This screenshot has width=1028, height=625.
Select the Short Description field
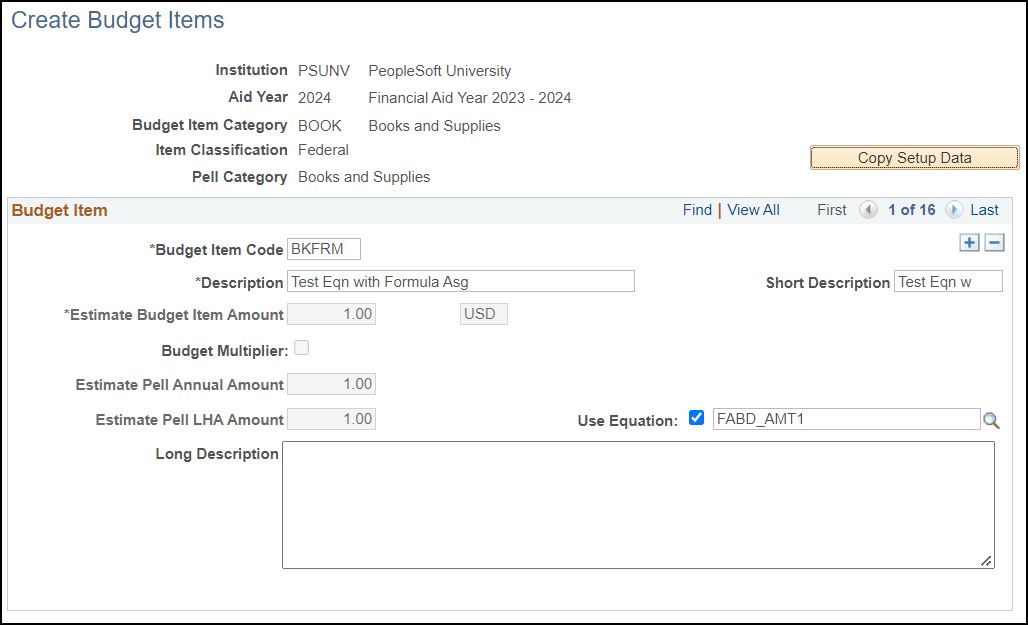pyautogui.click(x=948, y=281)
